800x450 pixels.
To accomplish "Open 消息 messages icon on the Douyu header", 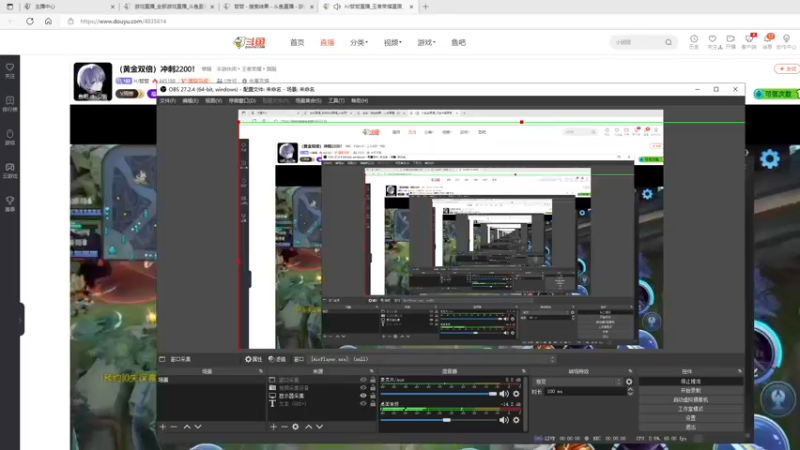I will (x=767, y=39).
